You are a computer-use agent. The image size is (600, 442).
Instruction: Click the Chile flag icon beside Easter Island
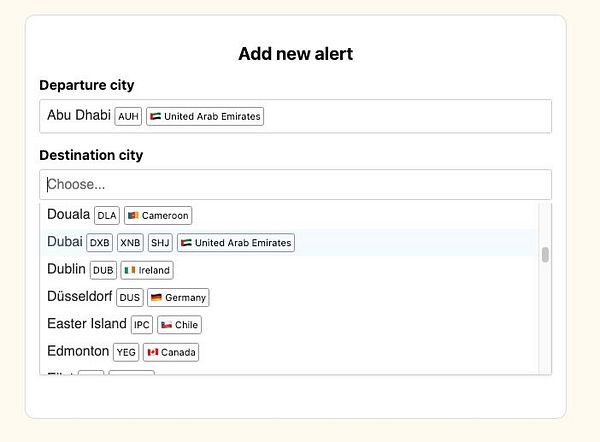click(x=166, y=325)
